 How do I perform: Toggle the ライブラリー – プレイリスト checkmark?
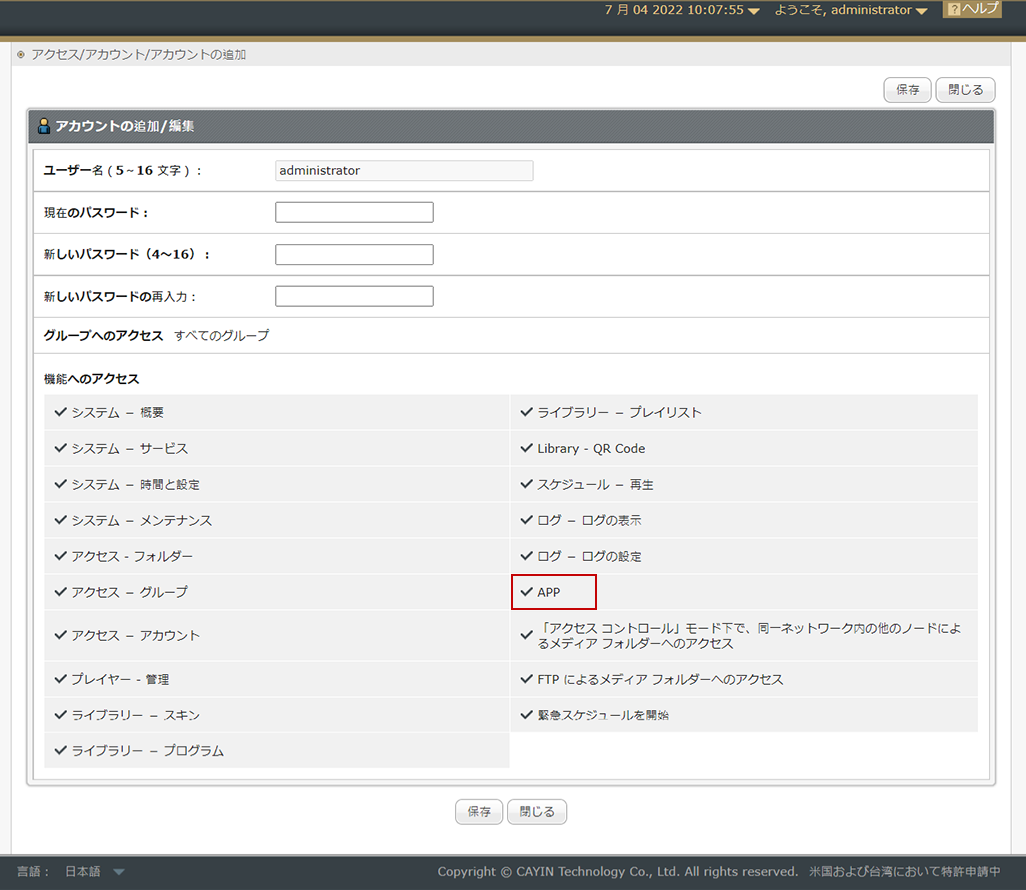click(x=527, y=412)
